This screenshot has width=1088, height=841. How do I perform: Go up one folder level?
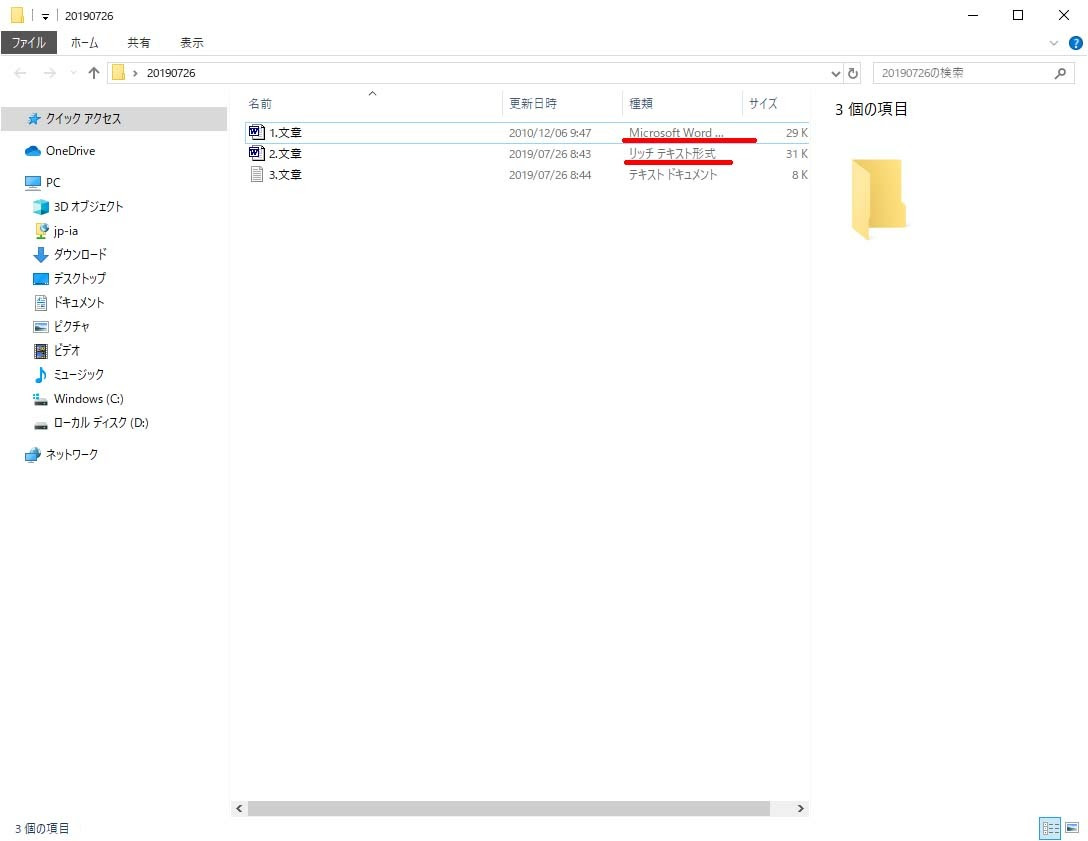pyautogui.click(x=94, y=73)
